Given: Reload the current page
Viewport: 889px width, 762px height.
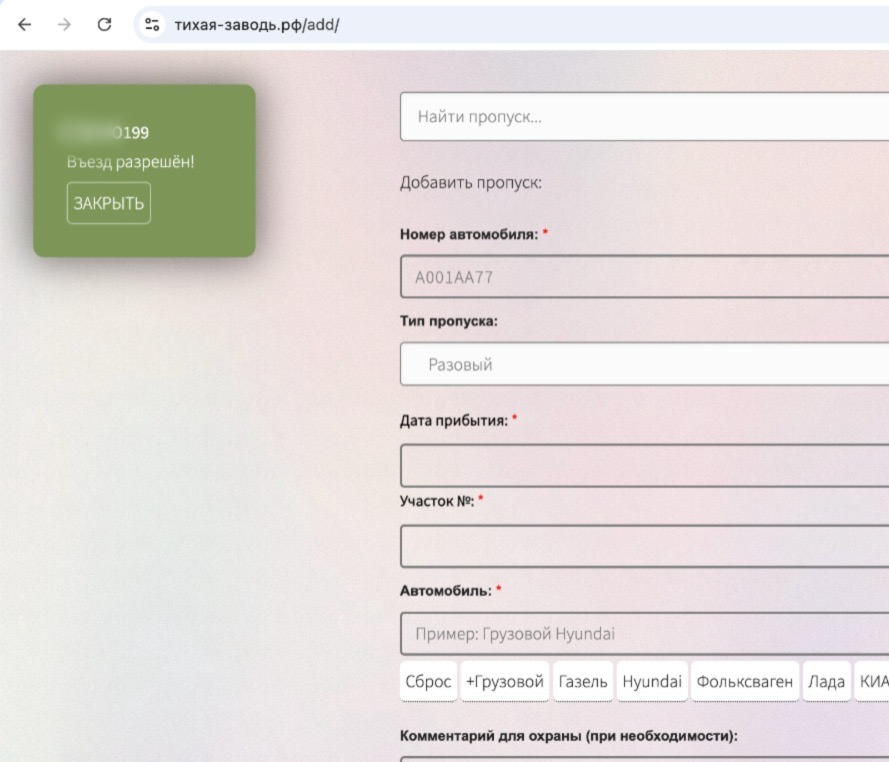Looking at the screenshot, I should tap(104, 24).
